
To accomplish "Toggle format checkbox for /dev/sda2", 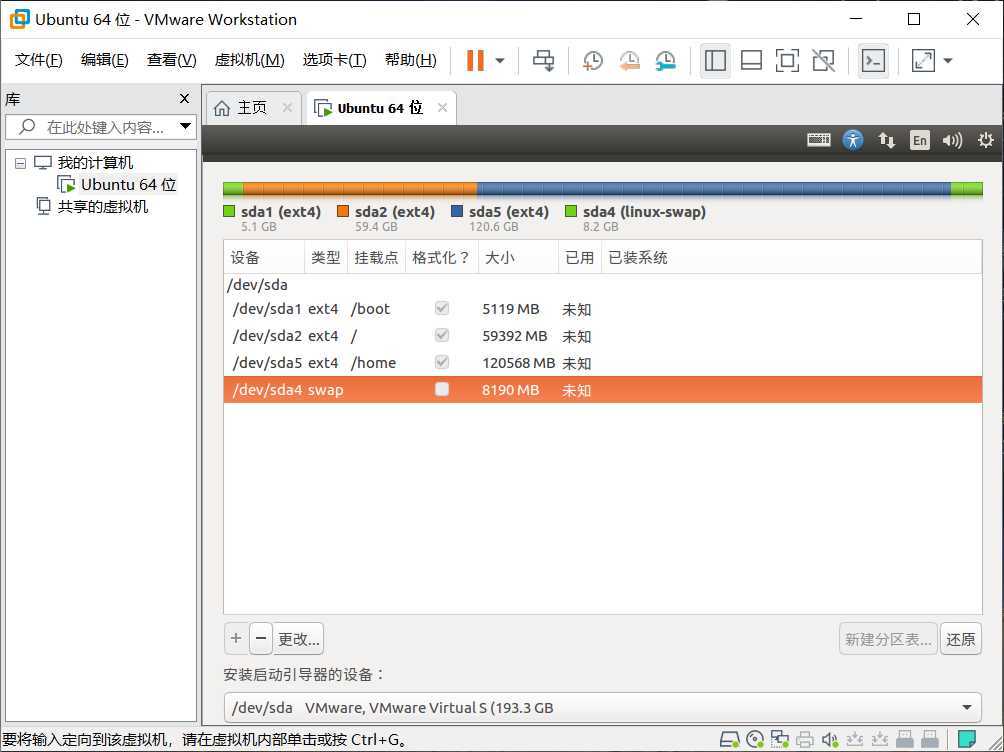I will tap(442, 335).
